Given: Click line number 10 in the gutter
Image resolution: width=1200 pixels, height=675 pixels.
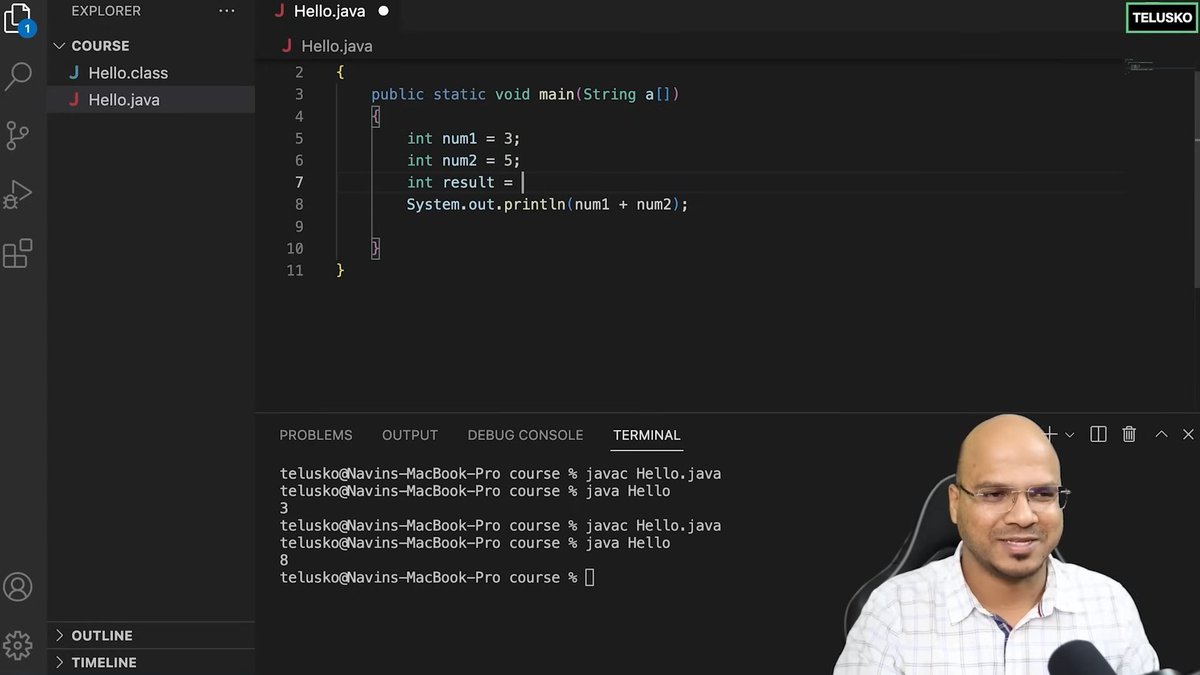Looking at the screenshot, I should (294, 248).
